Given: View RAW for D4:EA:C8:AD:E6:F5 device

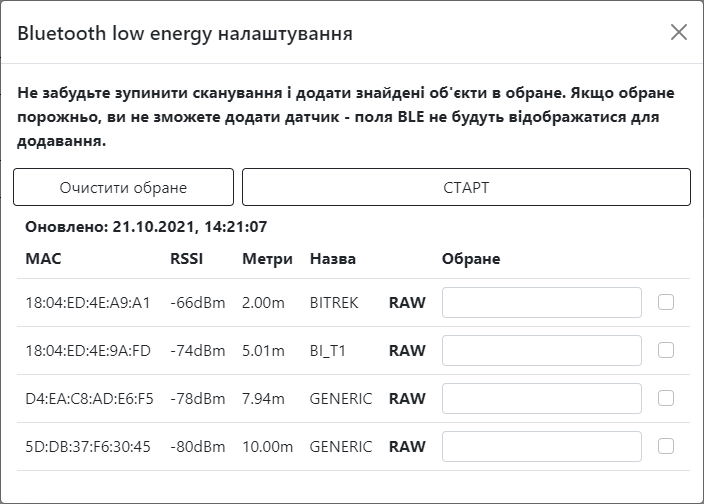Looking at the screenshot, I should [407, 399].
